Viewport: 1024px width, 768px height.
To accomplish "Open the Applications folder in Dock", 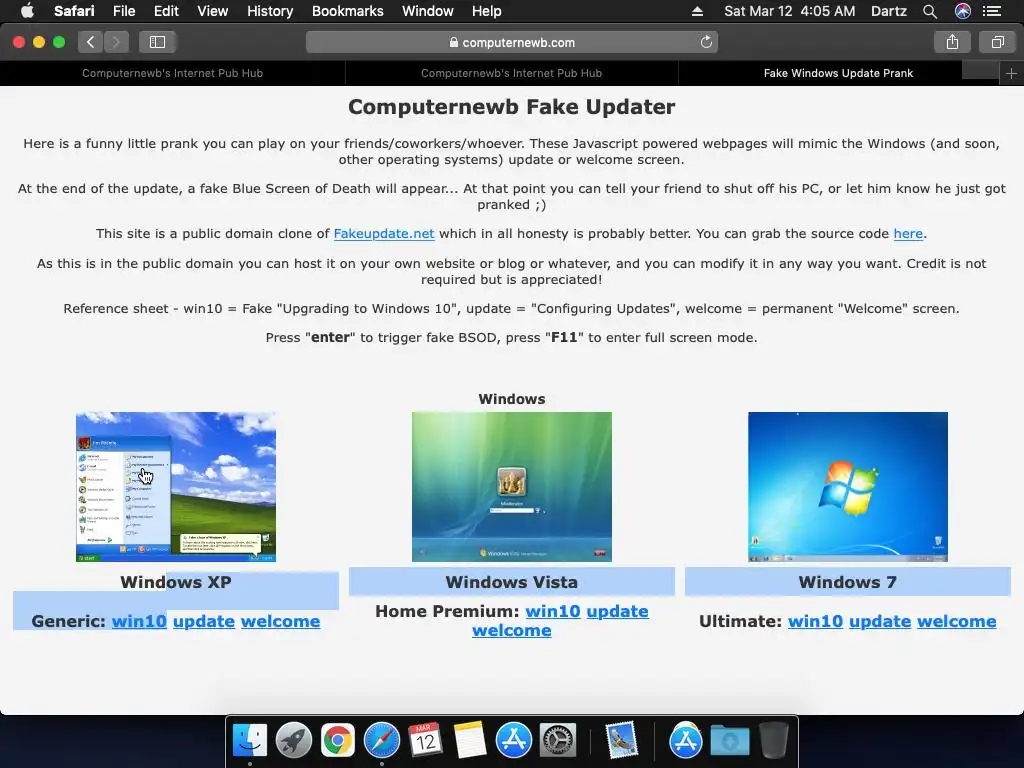I will point(686,741).
